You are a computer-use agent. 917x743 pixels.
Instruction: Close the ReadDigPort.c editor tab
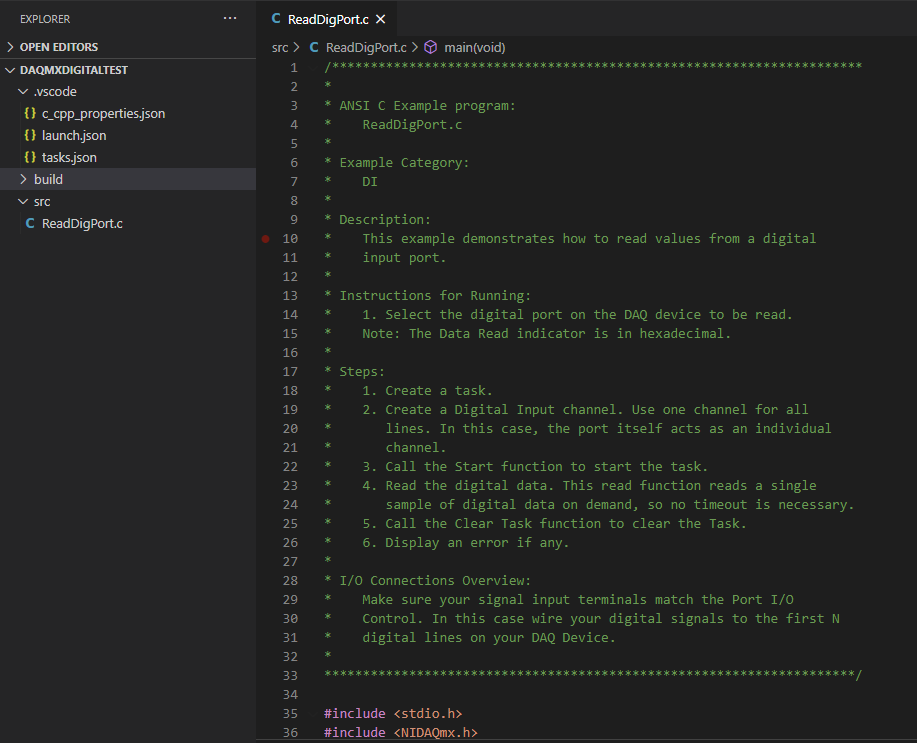[x=380, y=19]
